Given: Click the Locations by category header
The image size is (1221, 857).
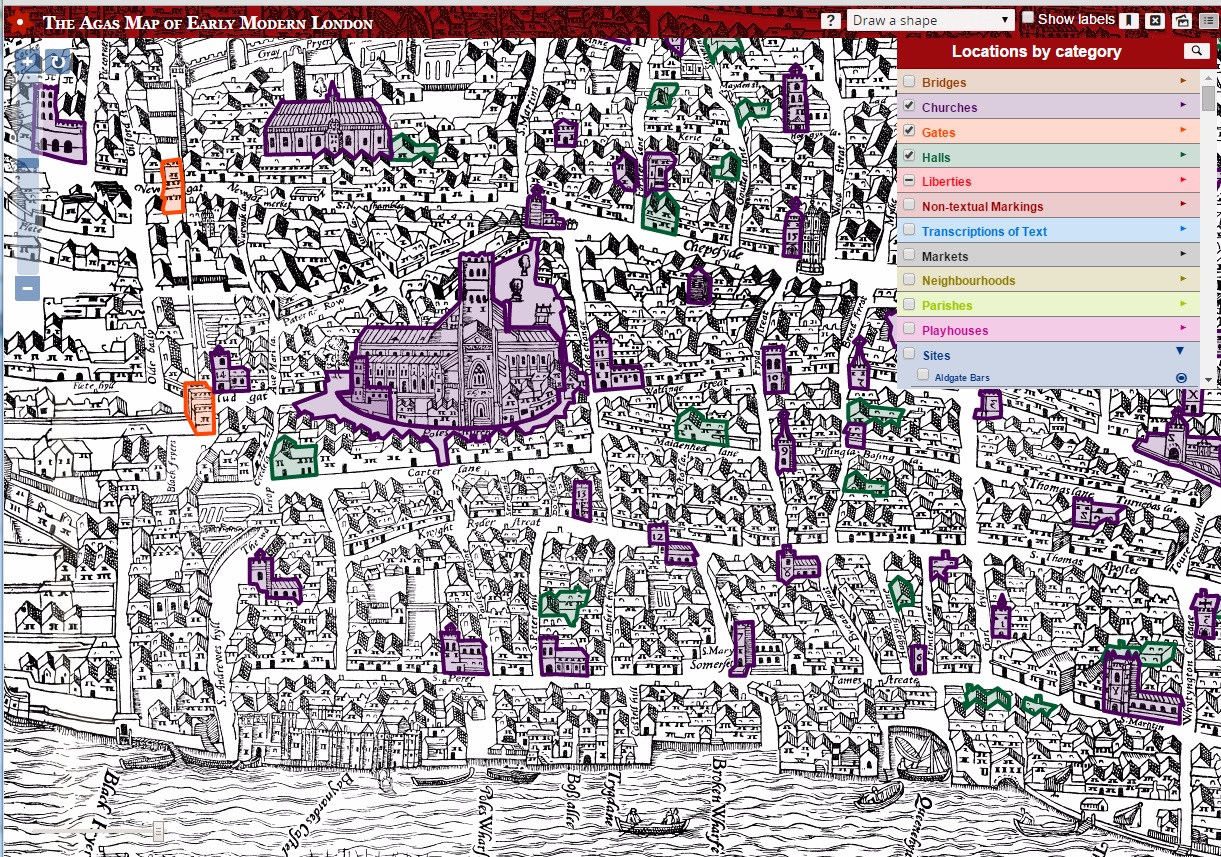Looking at the screenshot, I should 1036,52.
